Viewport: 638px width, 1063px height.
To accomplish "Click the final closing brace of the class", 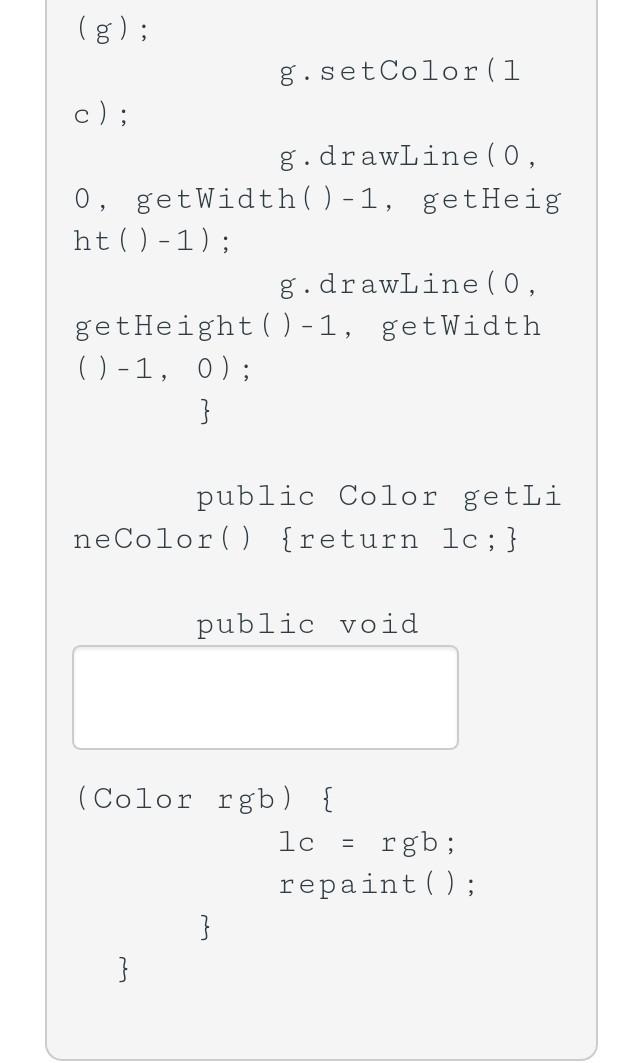I will point(123,968).
